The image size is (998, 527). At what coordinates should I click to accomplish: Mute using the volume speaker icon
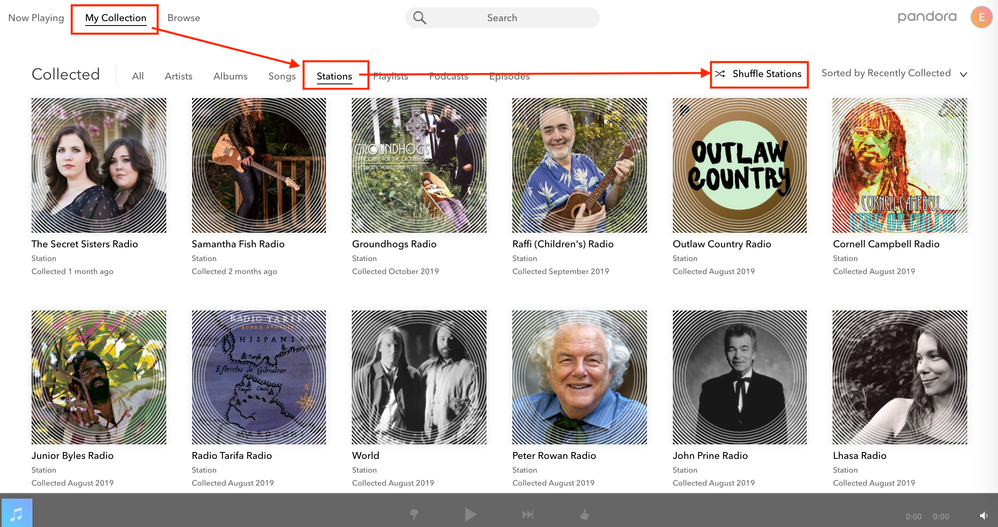(984, 516)
